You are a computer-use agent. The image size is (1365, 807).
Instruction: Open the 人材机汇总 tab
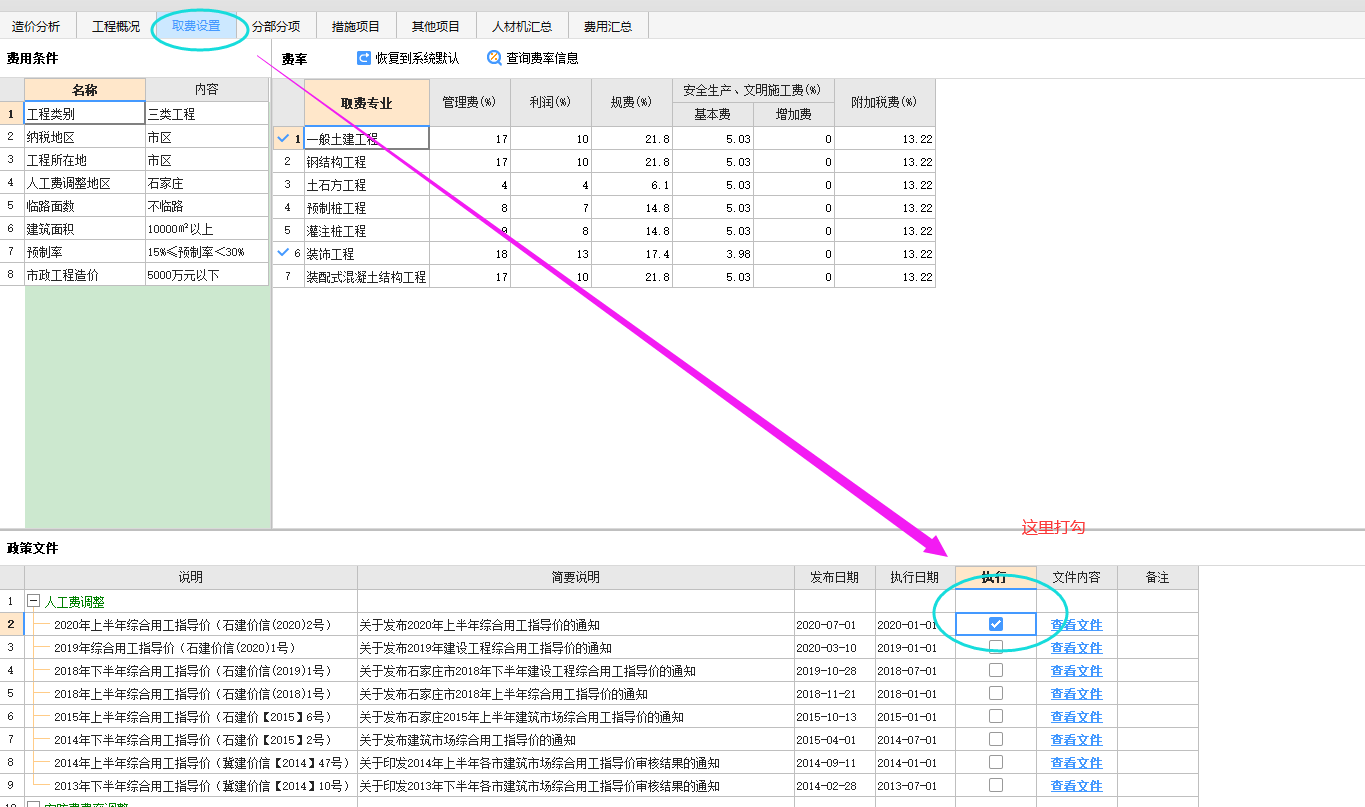(x=522, y=26)
